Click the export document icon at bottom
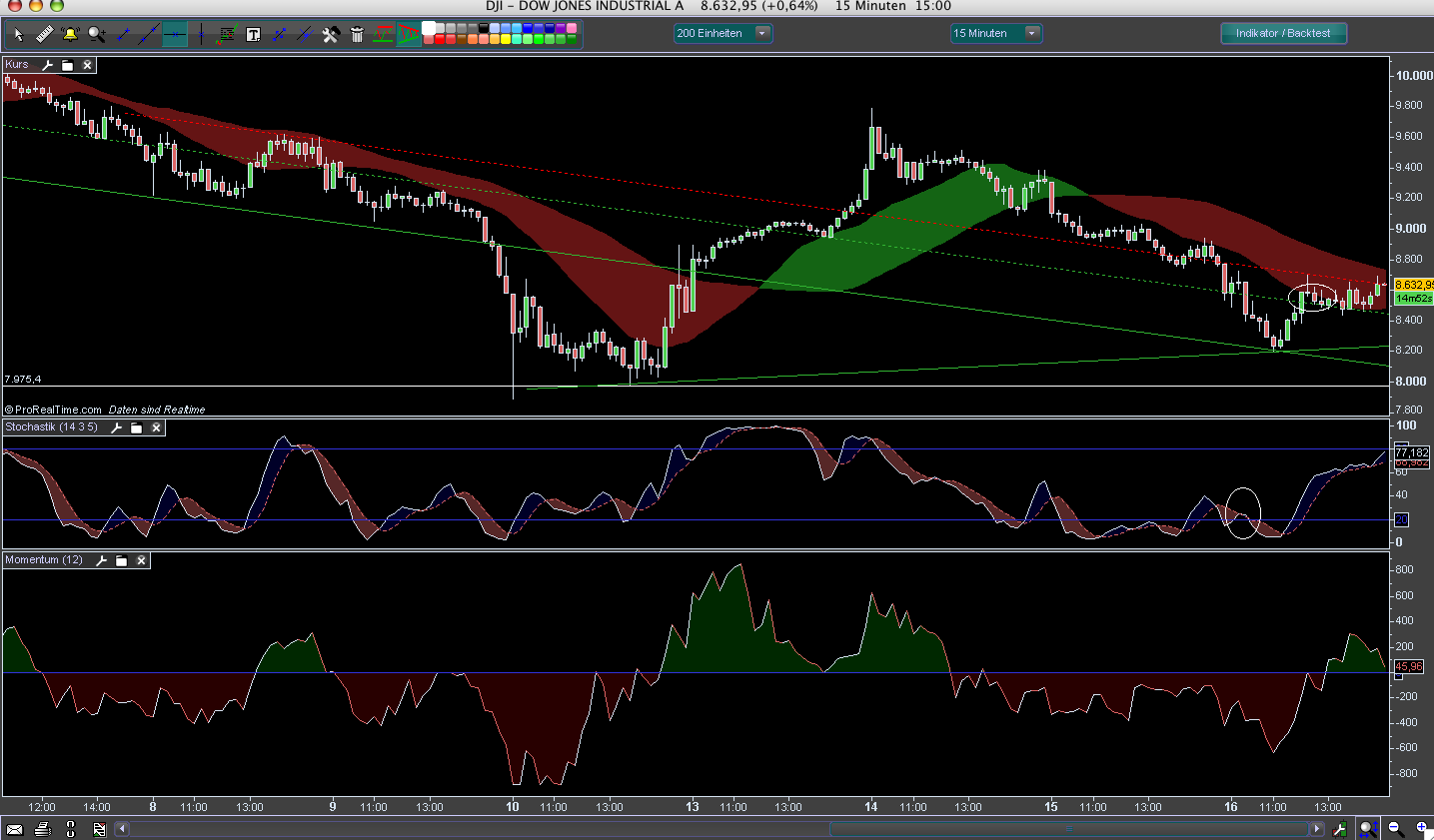Viewport: 1434px width, 840px height. tap(99, 828)
